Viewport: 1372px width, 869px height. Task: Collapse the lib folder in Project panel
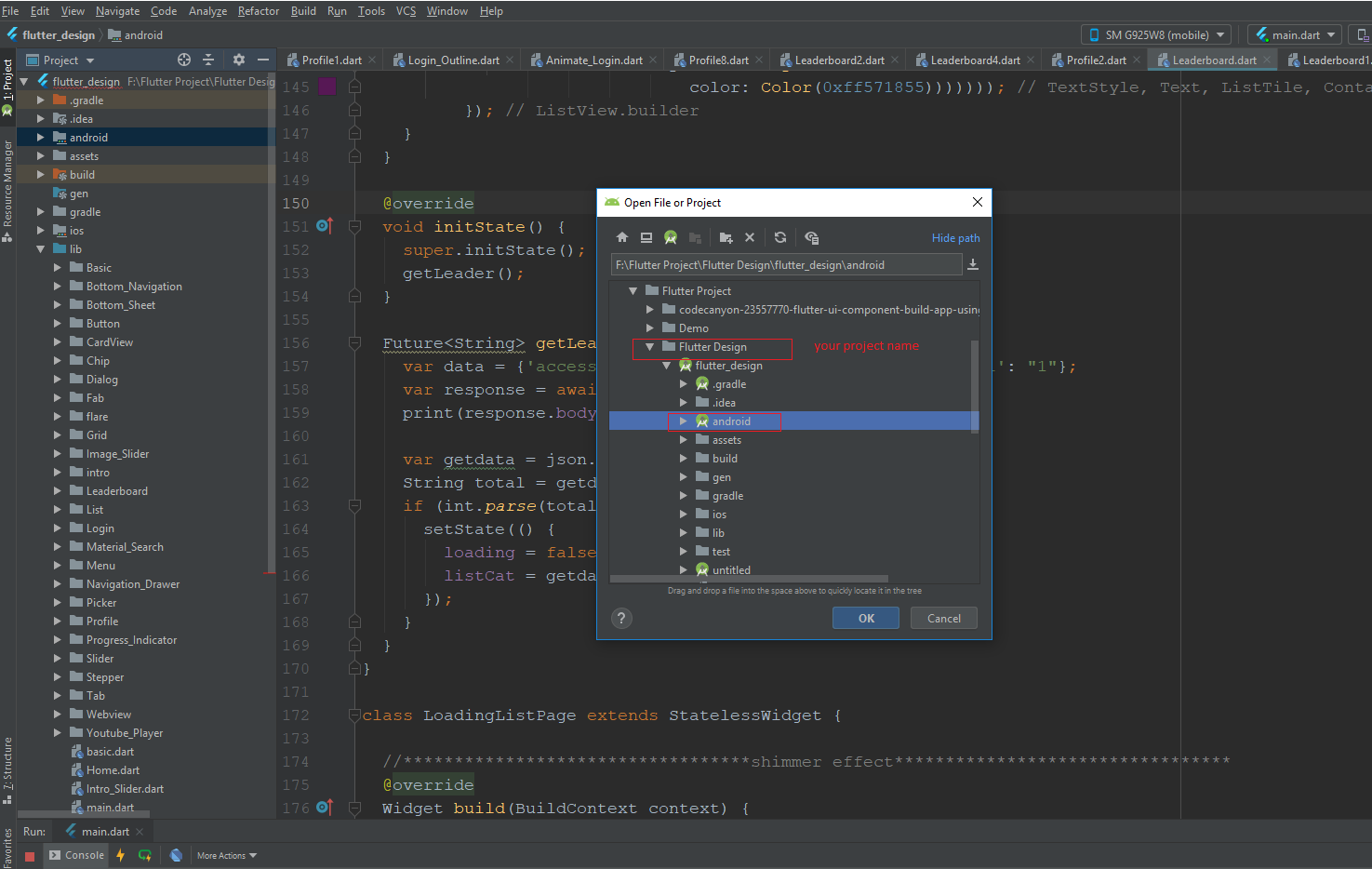[40, 249]
